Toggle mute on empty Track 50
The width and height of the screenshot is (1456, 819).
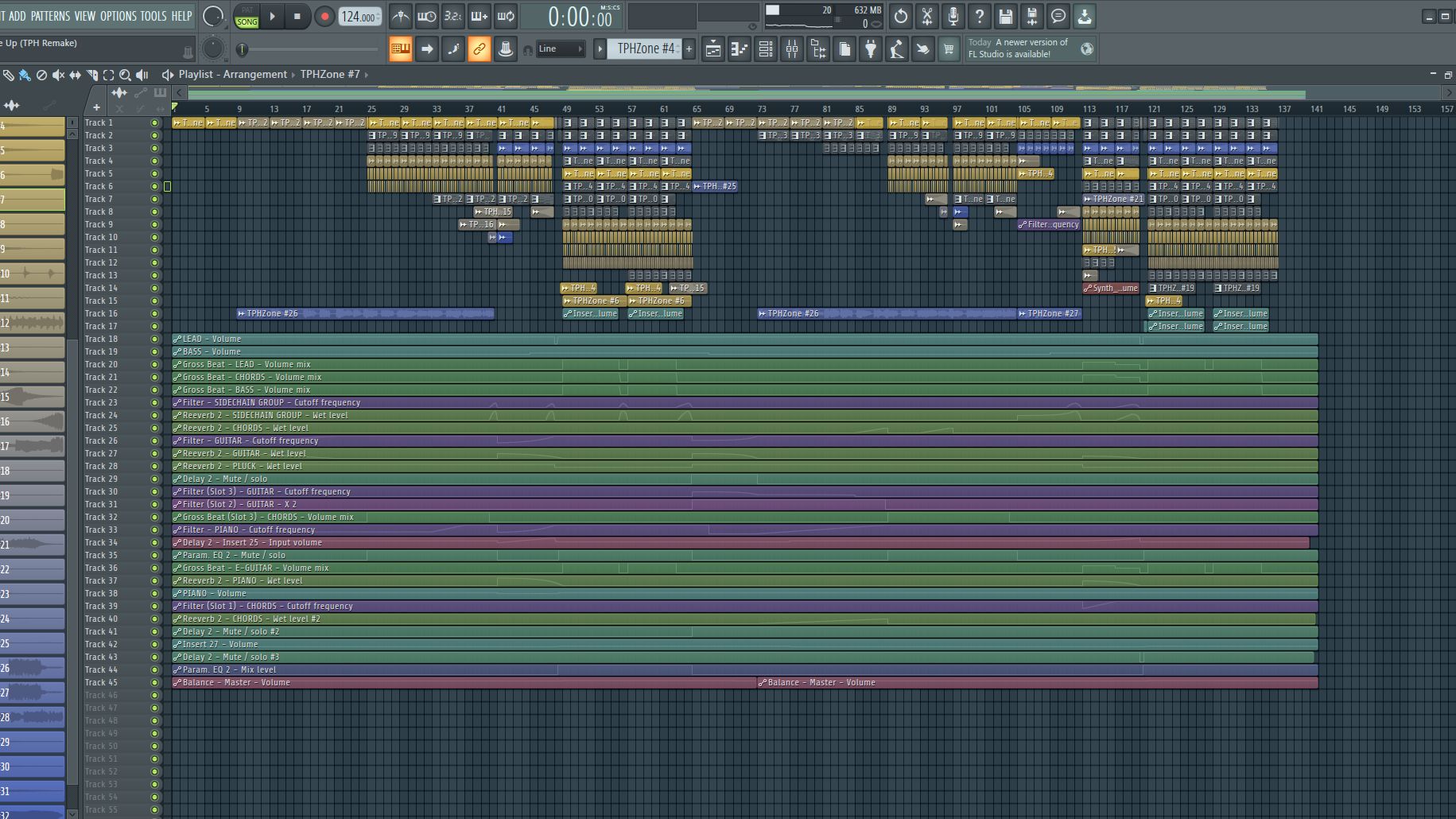pos(154,747)
